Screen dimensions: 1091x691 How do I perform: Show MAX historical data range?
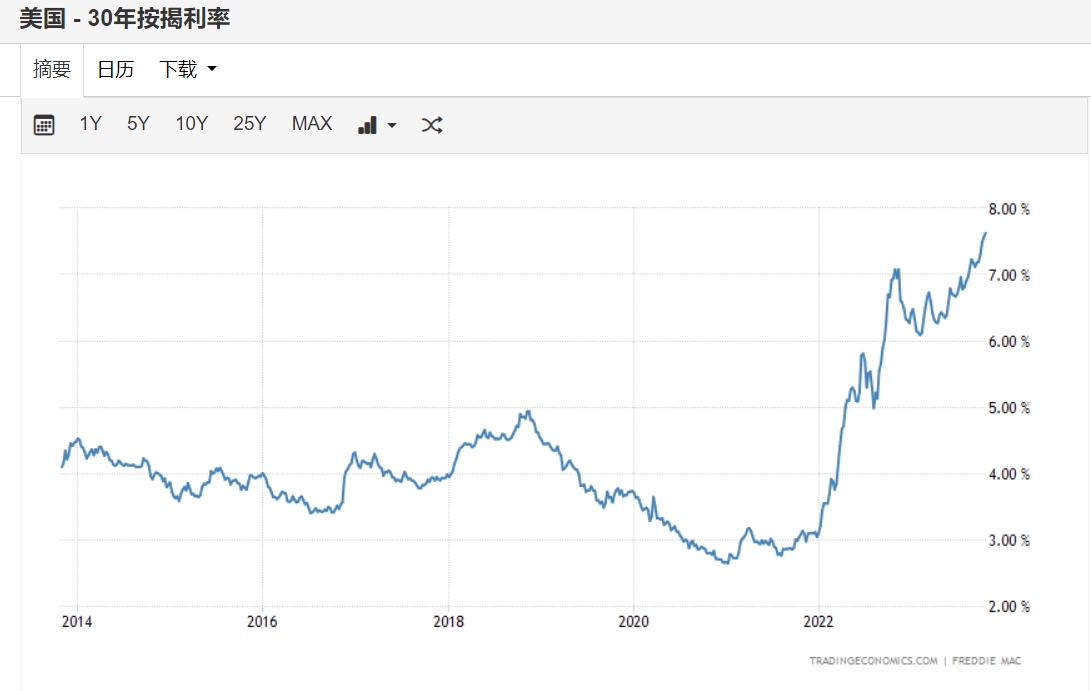coord(312,124)
